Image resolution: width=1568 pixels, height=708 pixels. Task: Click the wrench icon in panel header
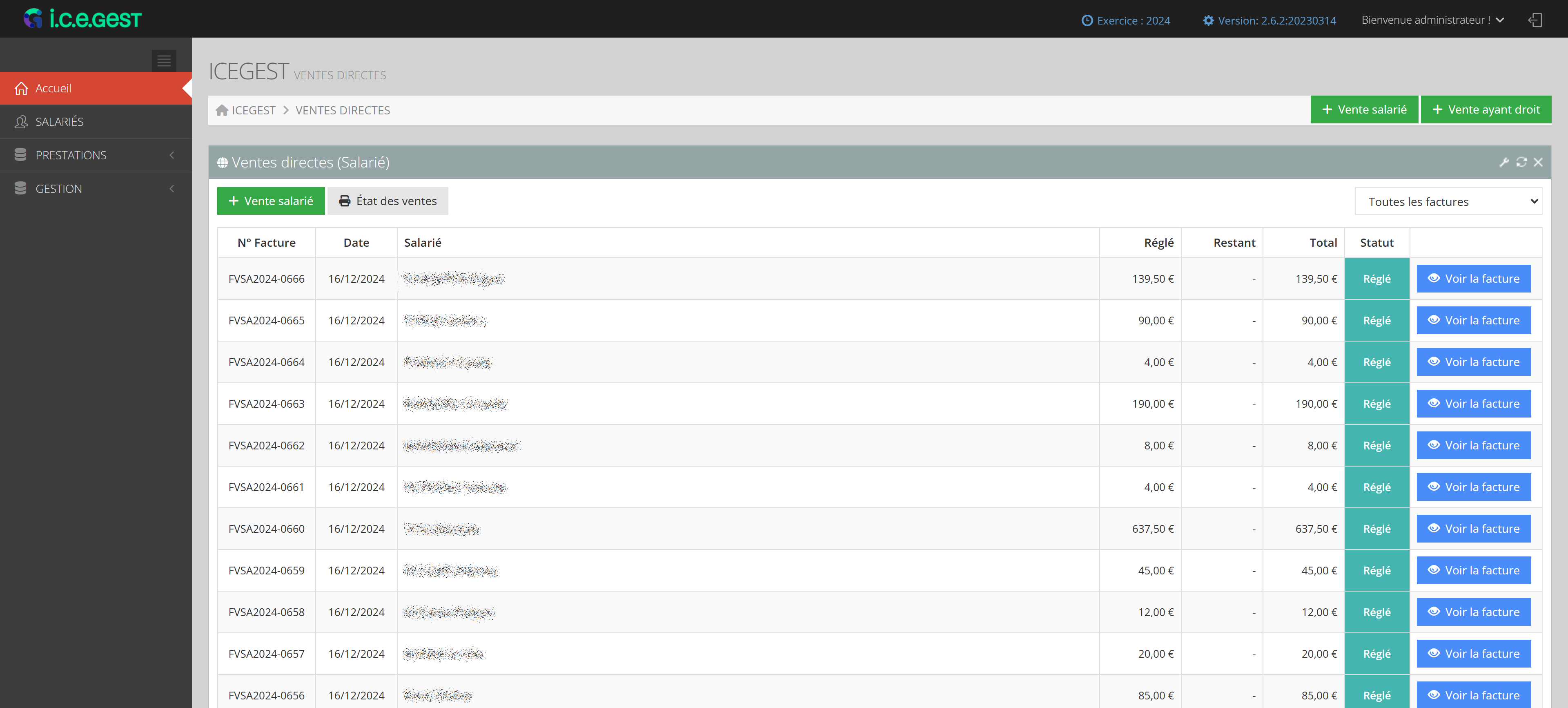[x=1504, y=162]
